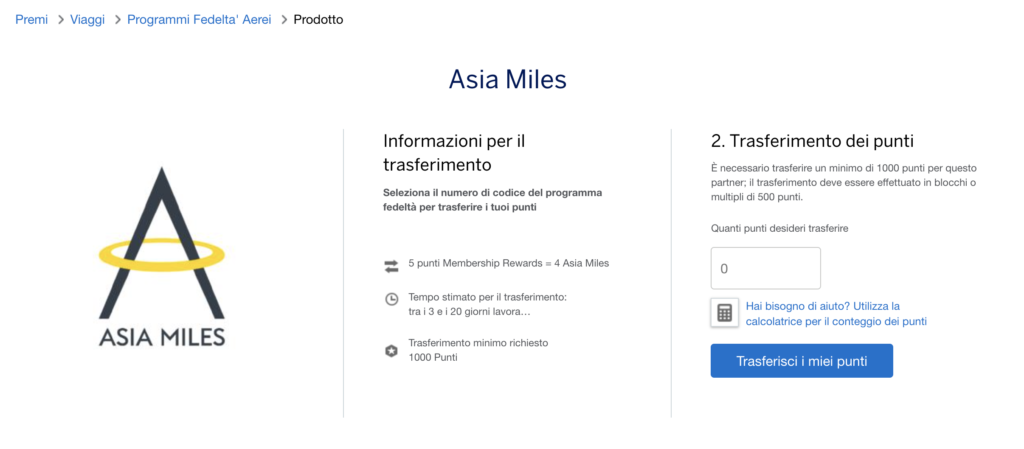Click the chevron arrow after Viaggi breadcrumb
The image size is (1024, 449).
pos(118,20)
